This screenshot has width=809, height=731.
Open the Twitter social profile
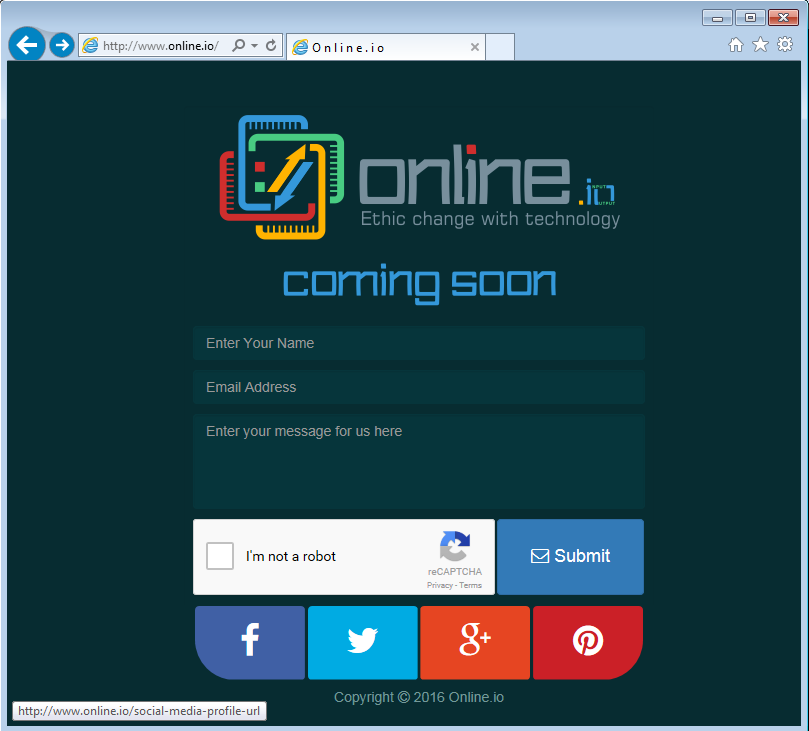coord(363,642)
